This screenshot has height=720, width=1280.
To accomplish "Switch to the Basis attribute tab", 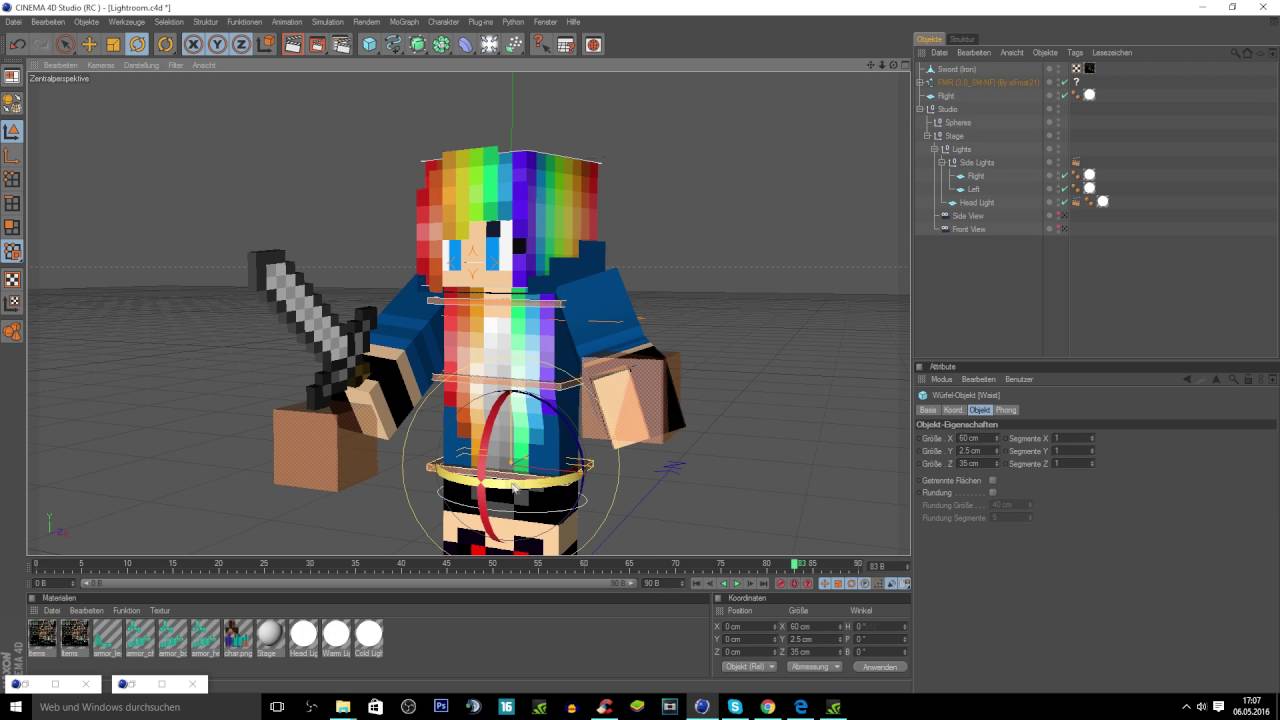I will [928, 410].
